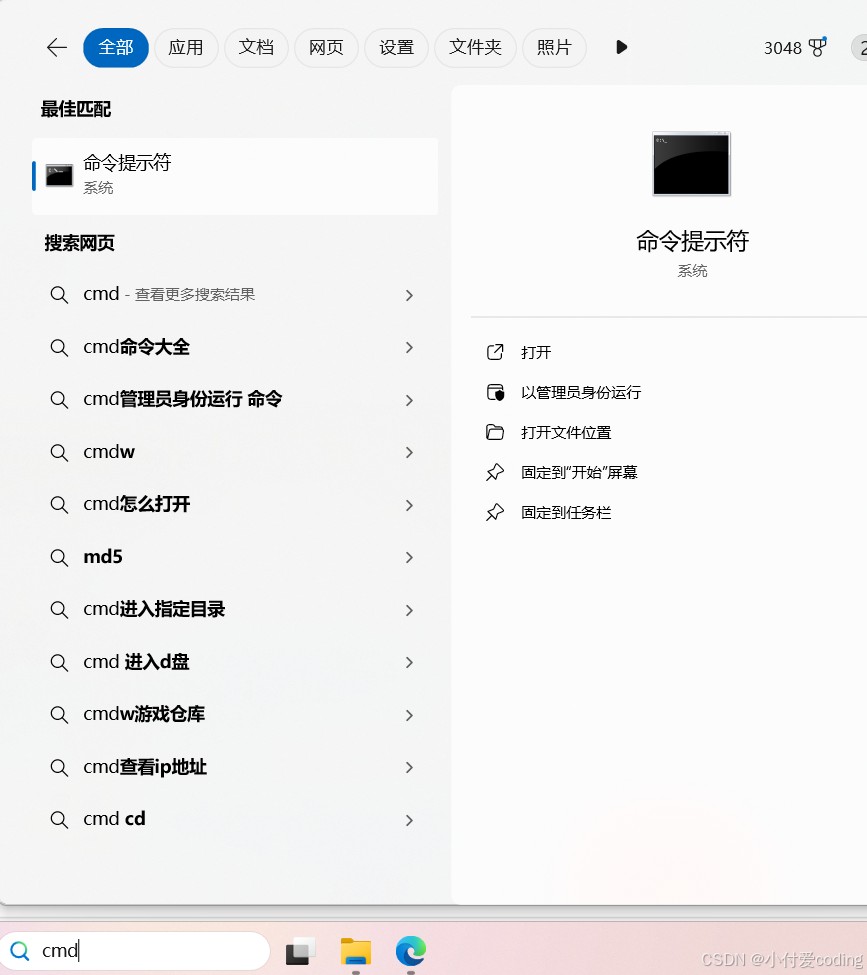Image resolution: width=867 pixels, height=975 pixels.
Task: Select web suggestion cmdw
Action: tap(235, 452)
